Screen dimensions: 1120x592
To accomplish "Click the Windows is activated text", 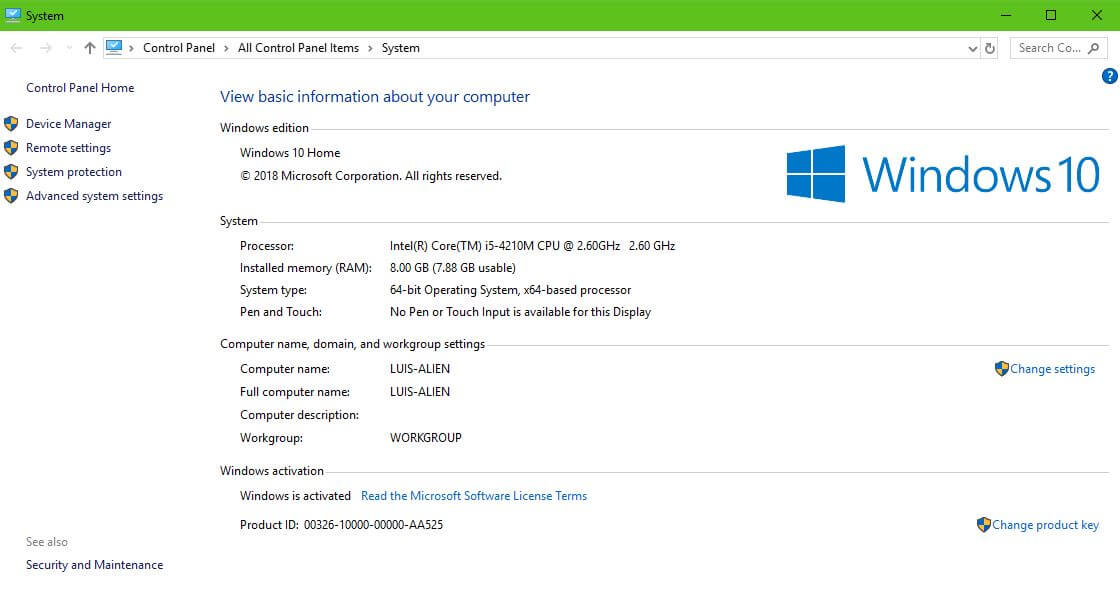I will click(x=295, y=496).
